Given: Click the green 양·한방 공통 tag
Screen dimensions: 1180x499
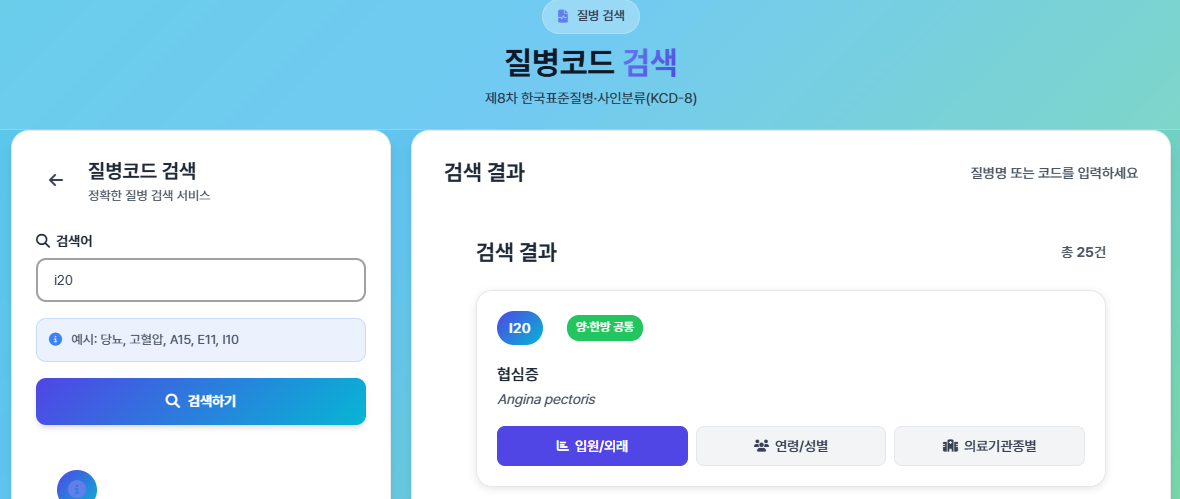Looking at the screenshot, I should [x=605, y=327].
